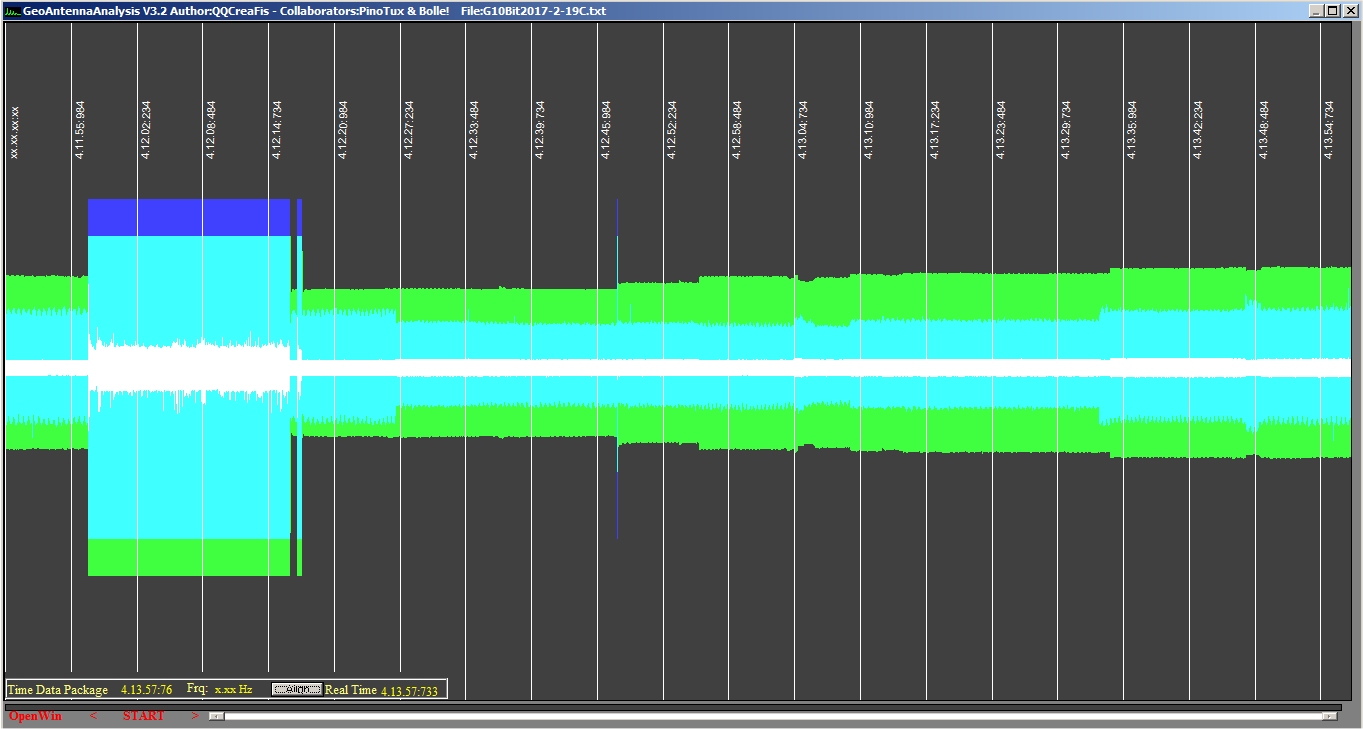The height and width of the screenshot is (729, 1363).
Task: Click the OpenWin red label
Action: (x=35, y=716)
